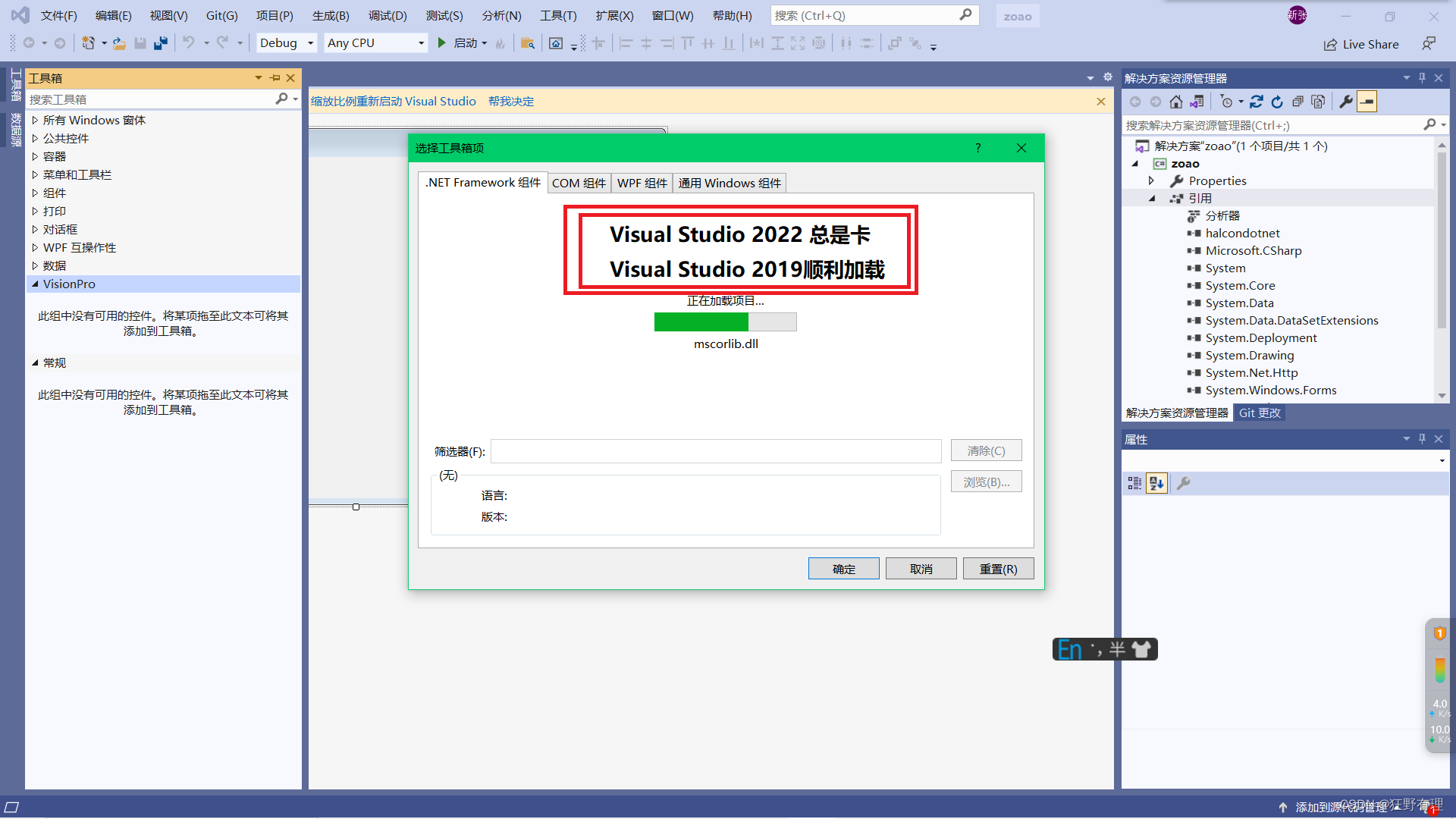Toggle alphabetical sort in Properties panel
This screenshot has height=819, width=1456.
click(1156, 483)
